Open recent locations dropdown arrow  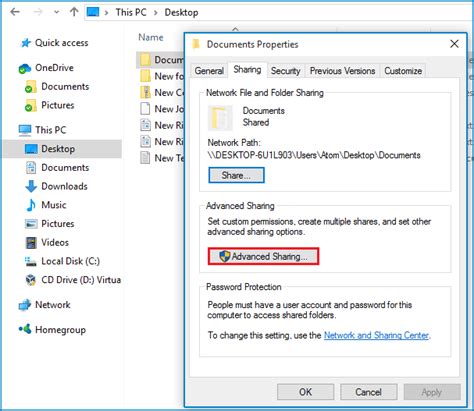(x=57, y=12)
